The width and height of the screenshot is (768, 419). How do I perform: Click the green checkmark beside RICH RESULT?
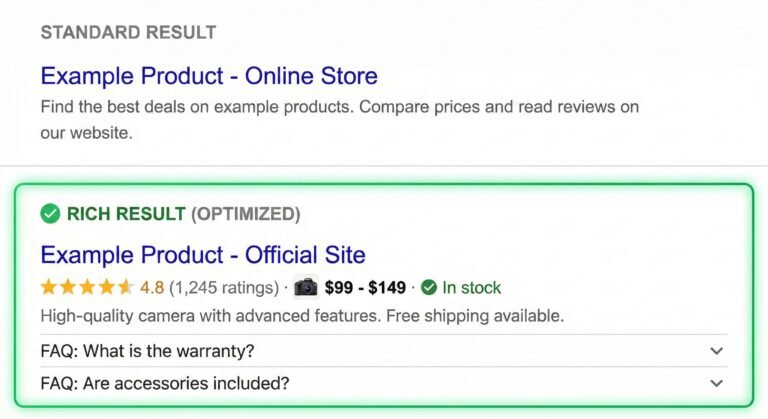[50, 213]
